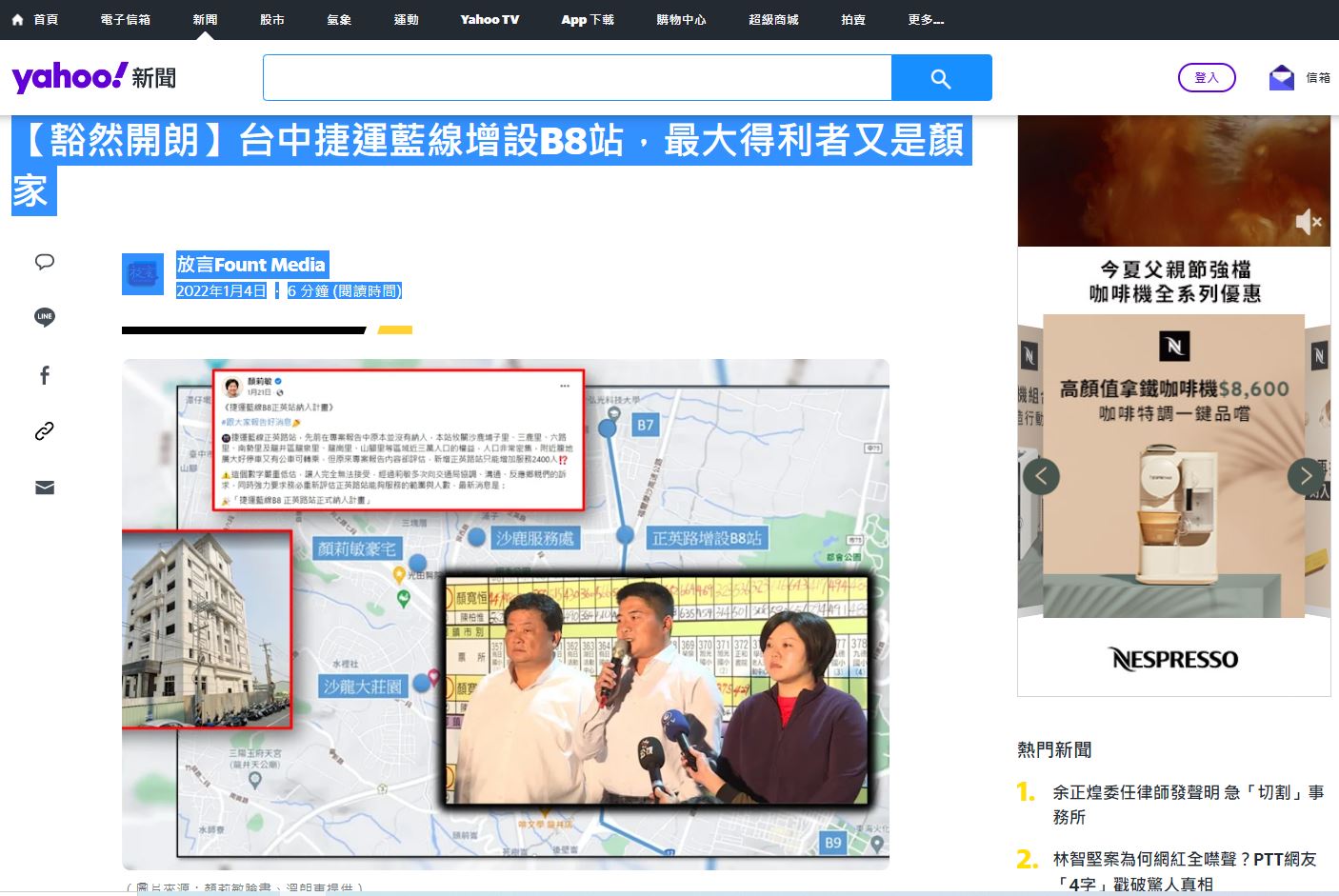
Task: Open 超級商城 in the top bar
Action: [x=773, y=19]
